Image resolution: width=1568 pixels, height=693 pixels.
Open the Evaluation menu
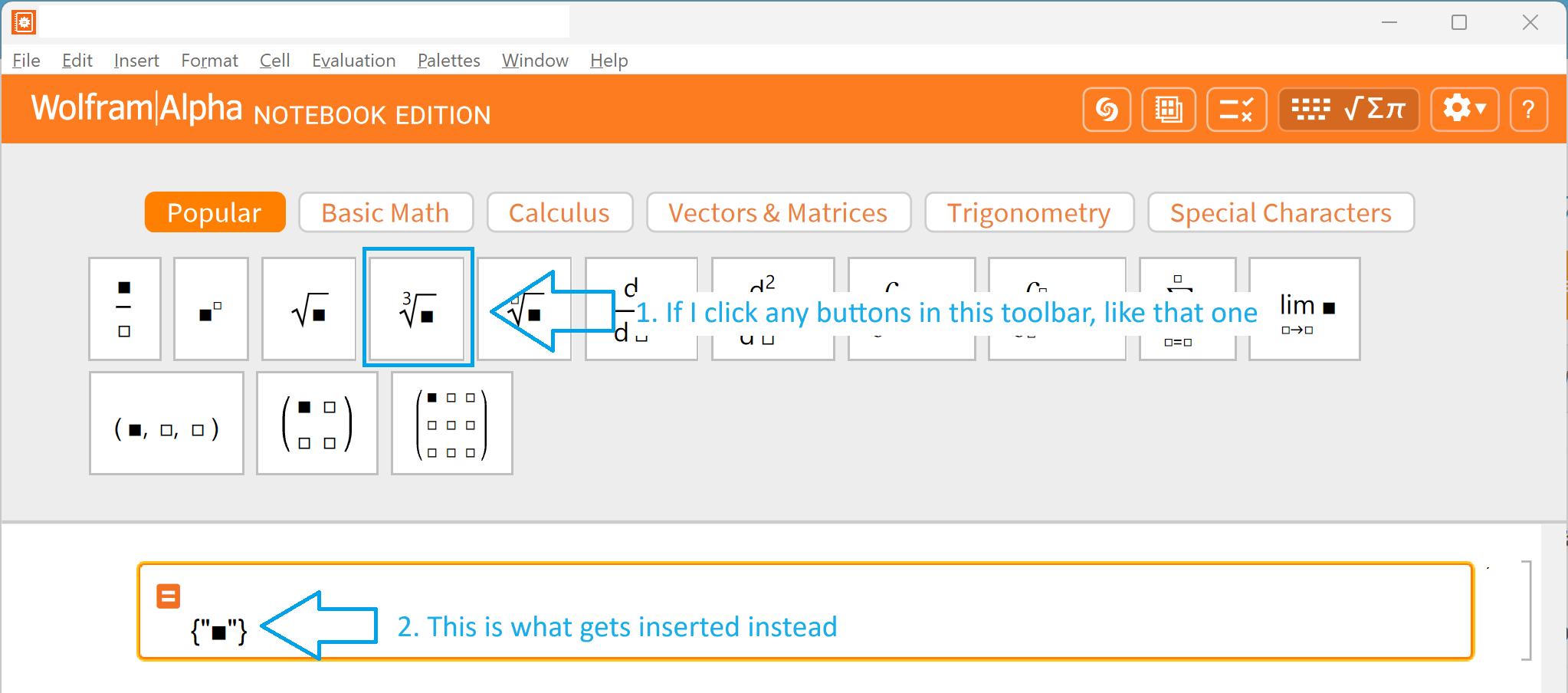pyautogui.click(x=353, y=61)
